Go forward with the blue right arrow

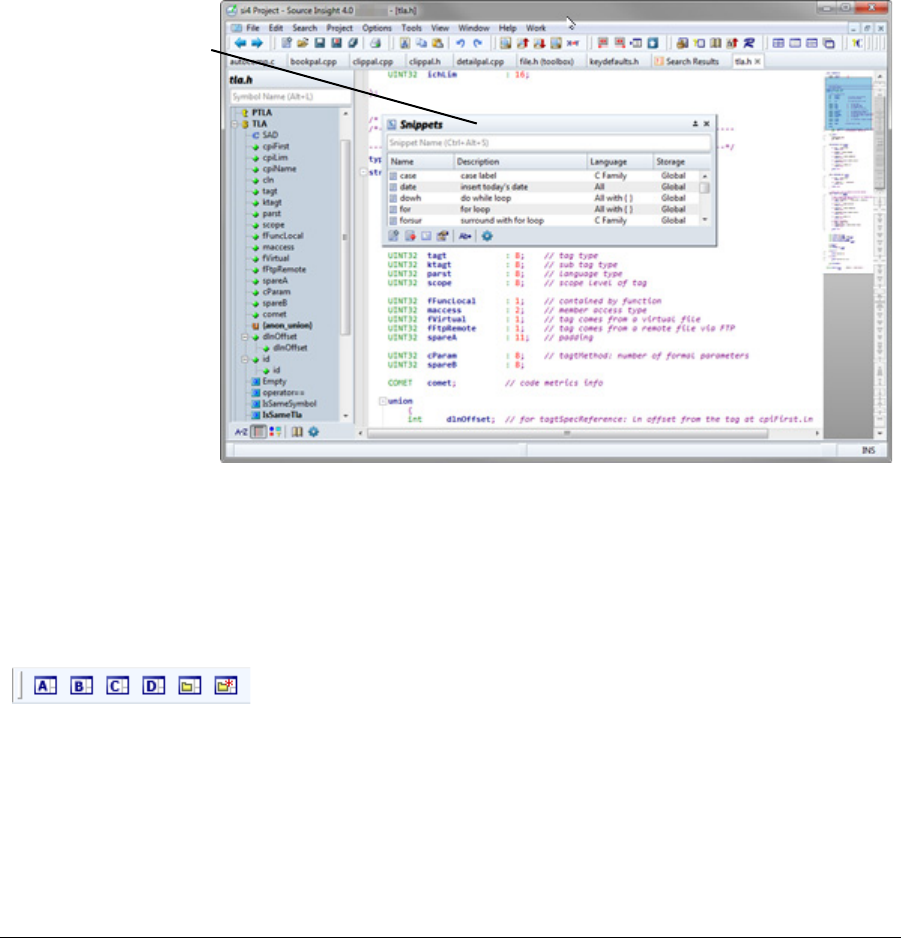(257, 43)
